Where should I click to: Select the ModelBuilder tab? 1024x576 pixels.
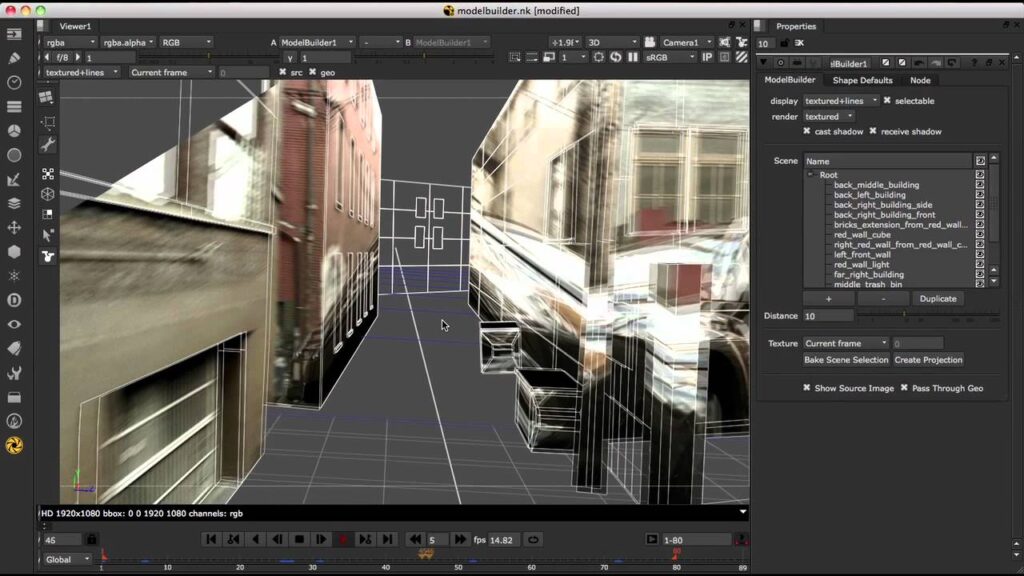(790, 80)
